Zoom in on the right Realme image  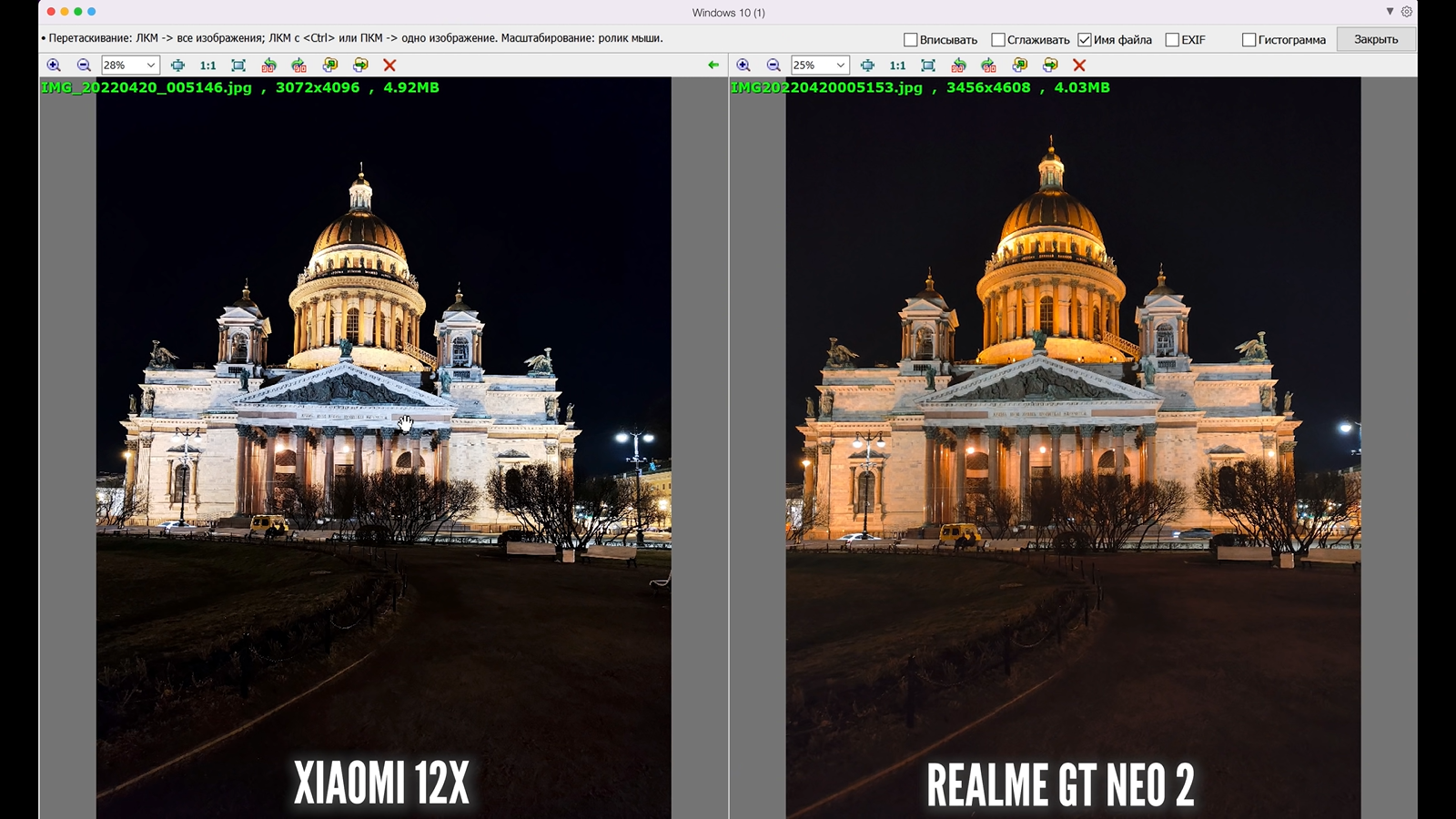coord(743,66)
